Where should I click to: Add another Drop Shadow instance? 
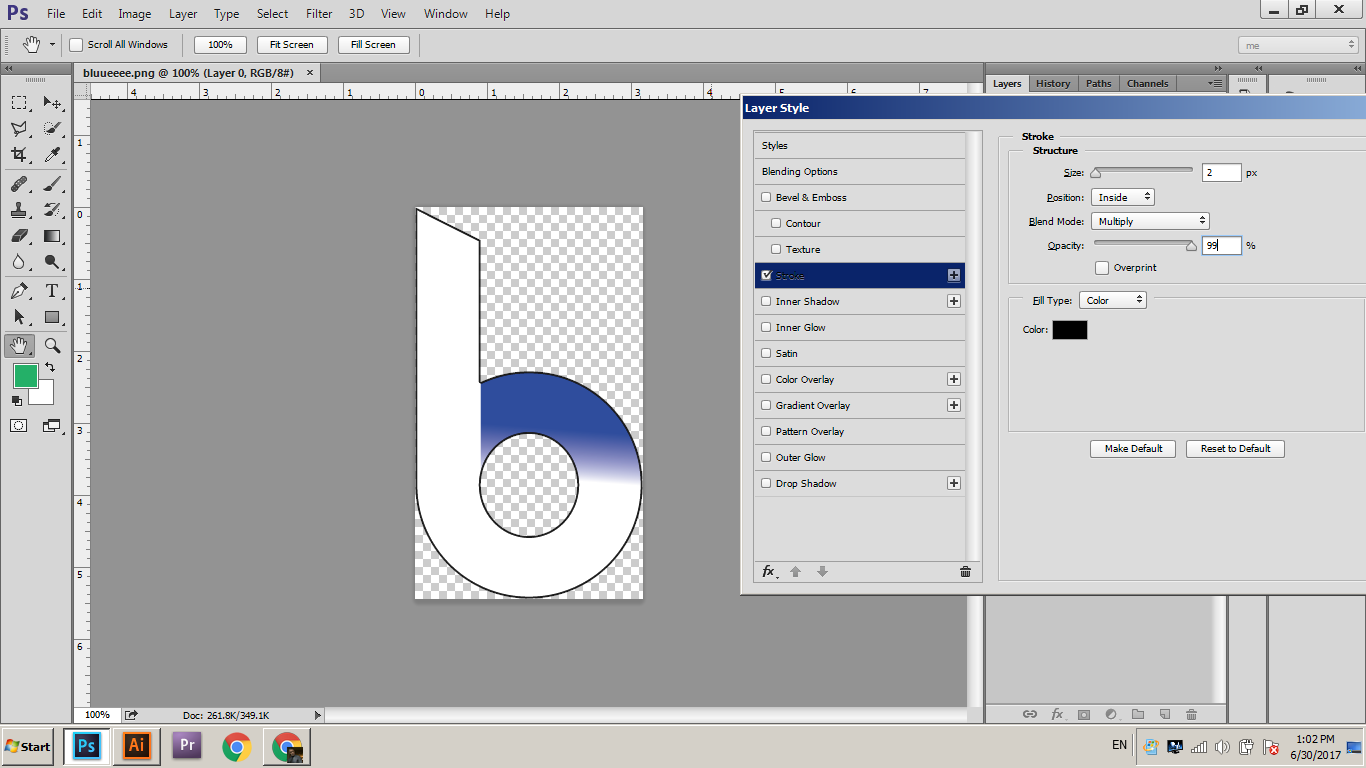(x=954, y=483)
